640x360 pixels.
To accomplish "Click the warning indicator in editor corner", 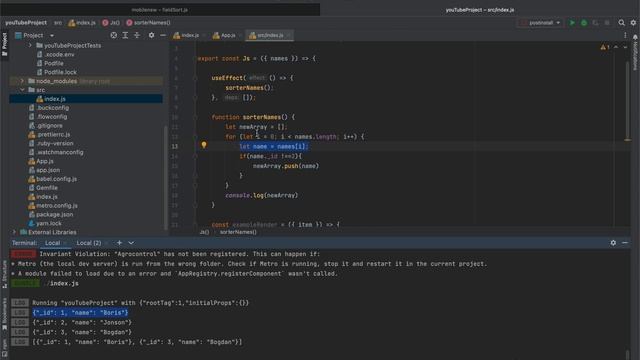I will point(604,47).
